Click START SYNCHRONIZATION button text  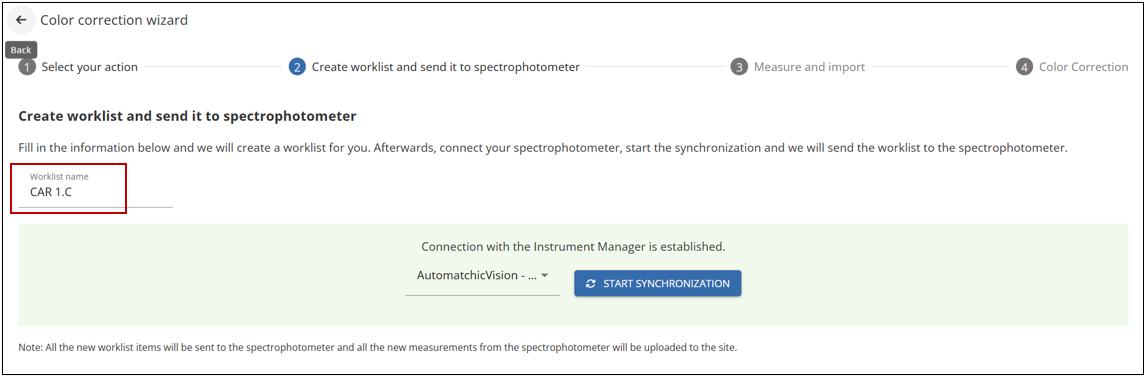[x=666, y=283]
